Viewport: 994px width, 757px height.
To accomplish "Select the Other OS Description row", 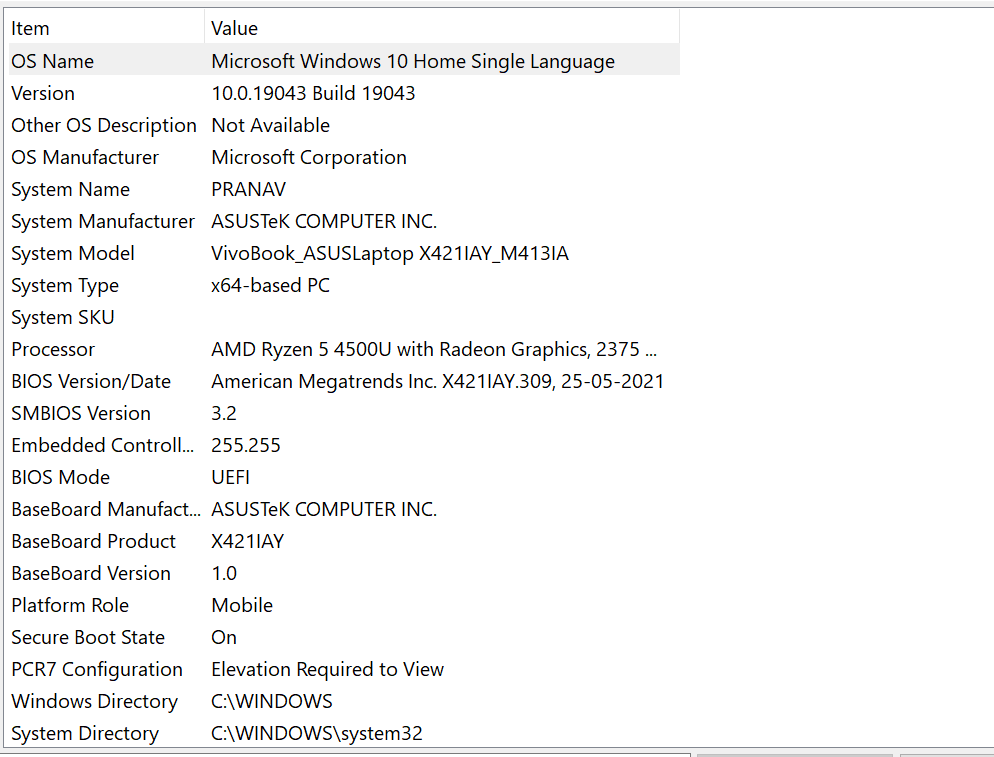I will tap(104, 125).
